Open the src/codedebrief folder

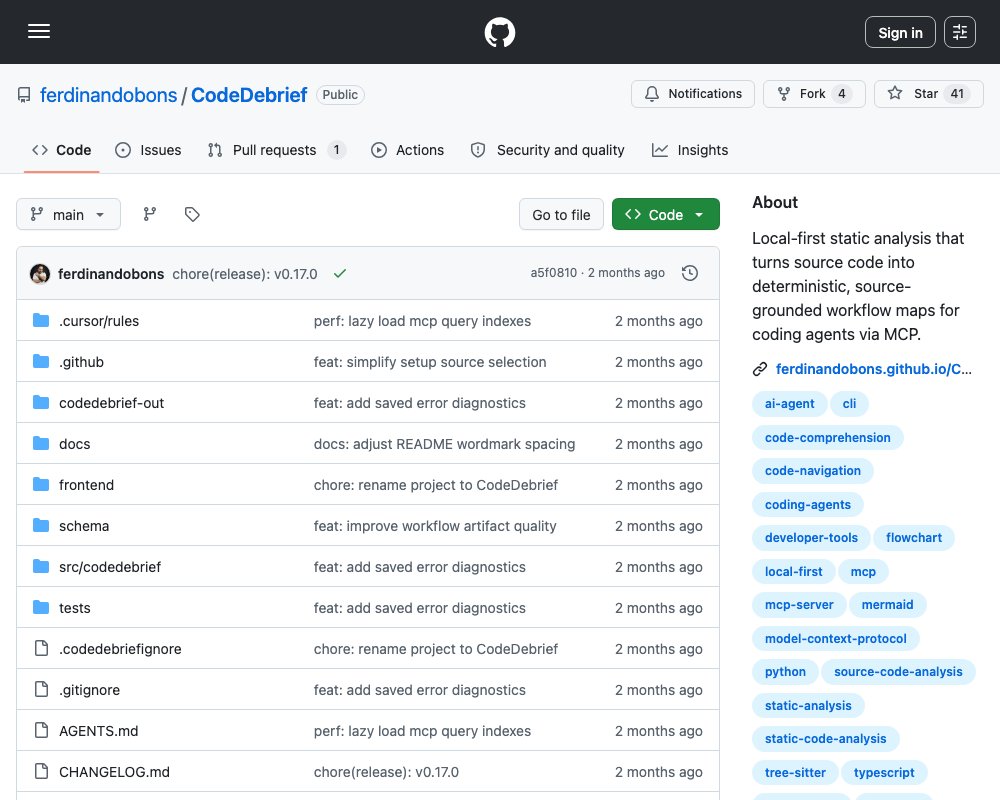pos(110,567)
